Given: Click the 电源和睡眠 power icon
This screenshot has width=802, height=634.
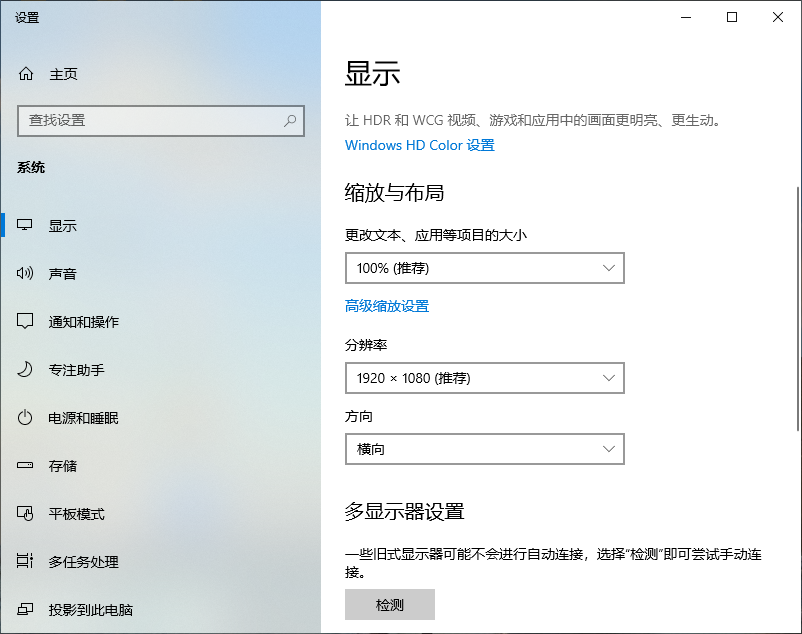Looking at the screenshot, I should pos(26,418).
